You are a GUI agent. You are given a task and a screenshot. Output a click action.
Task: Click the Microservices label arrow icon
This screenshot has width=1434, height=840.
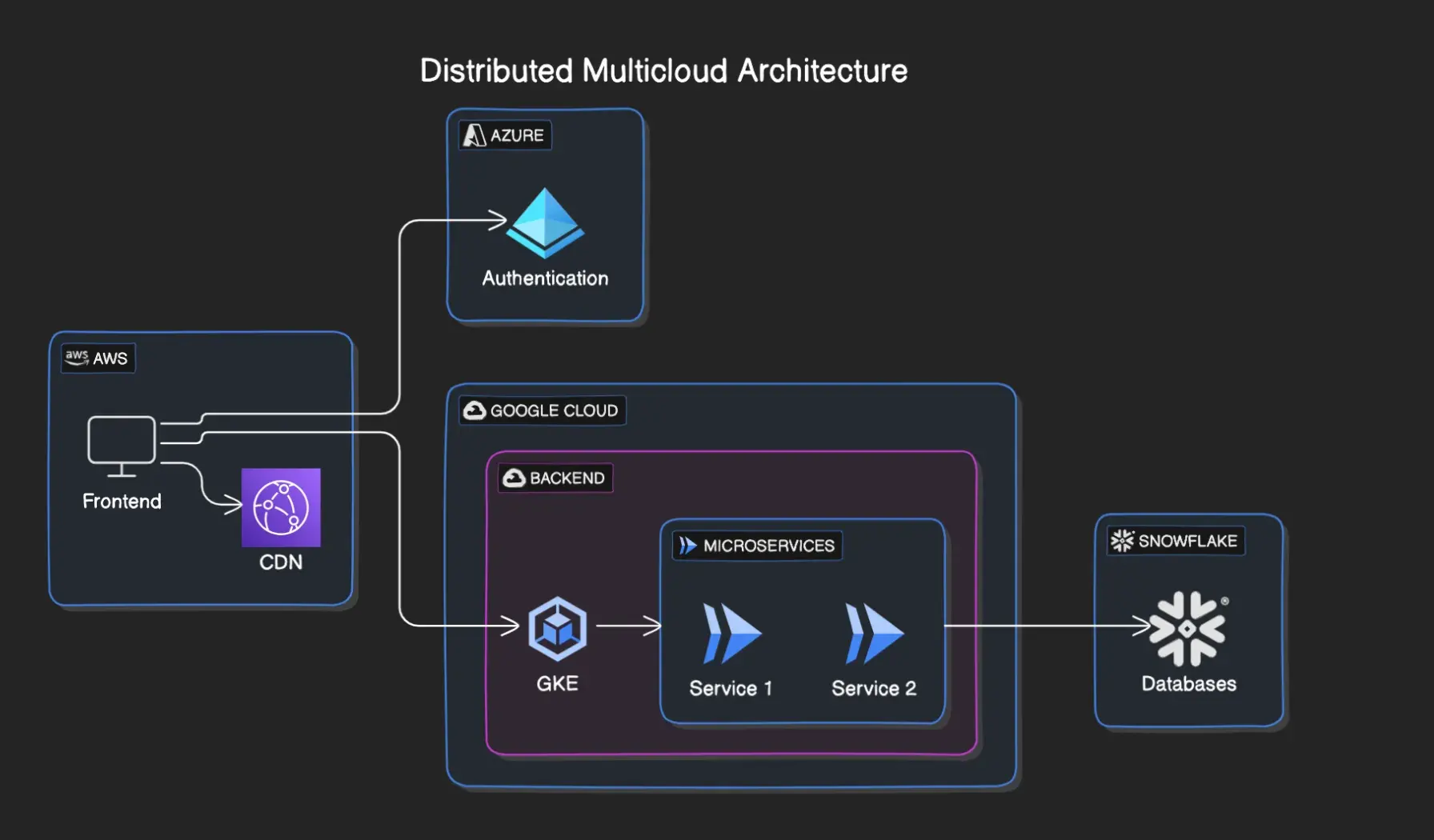tap(687, 546)
